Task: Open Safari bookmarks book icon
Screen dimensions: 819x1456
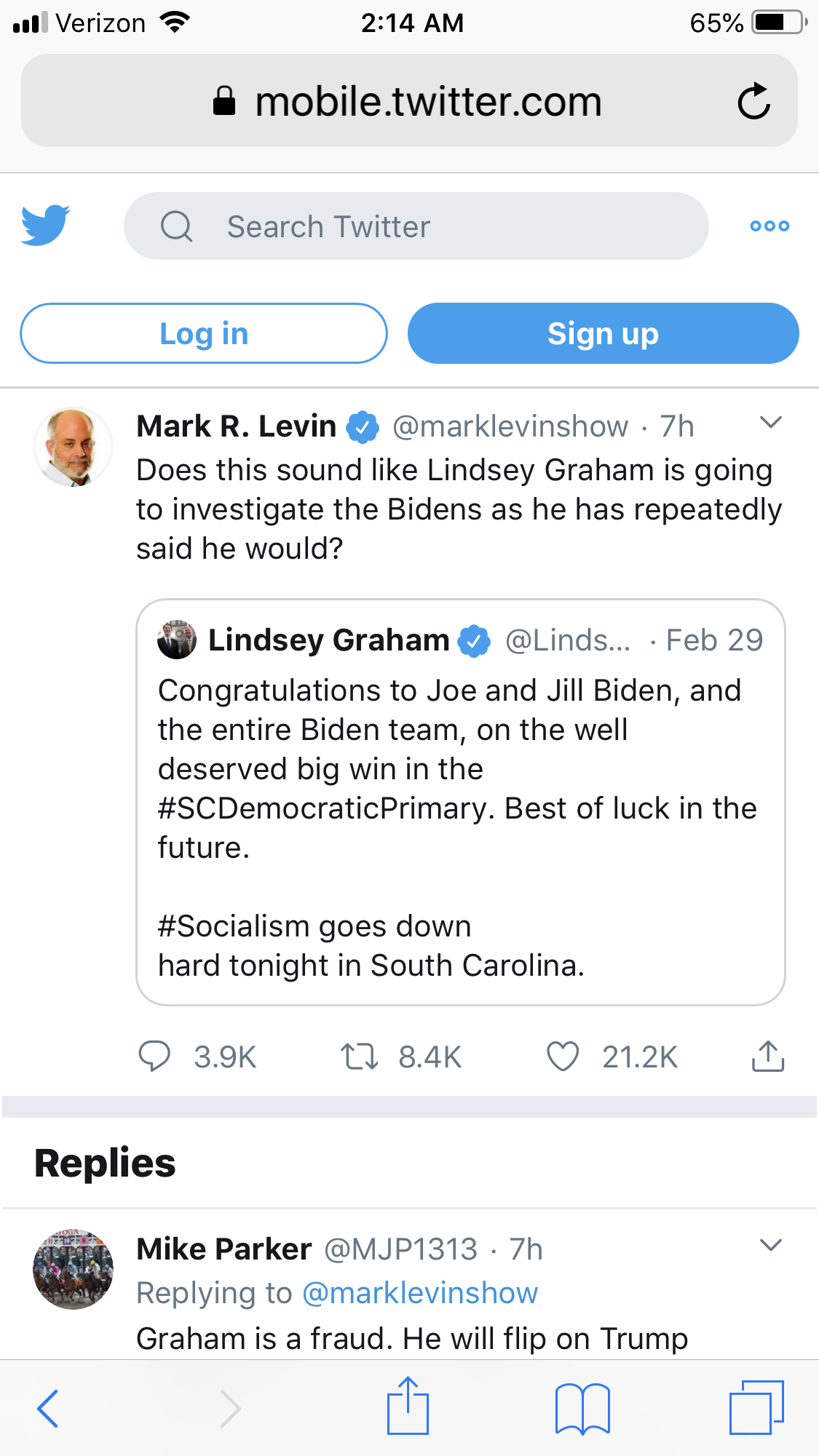Action: click(x=582, y=1409)
